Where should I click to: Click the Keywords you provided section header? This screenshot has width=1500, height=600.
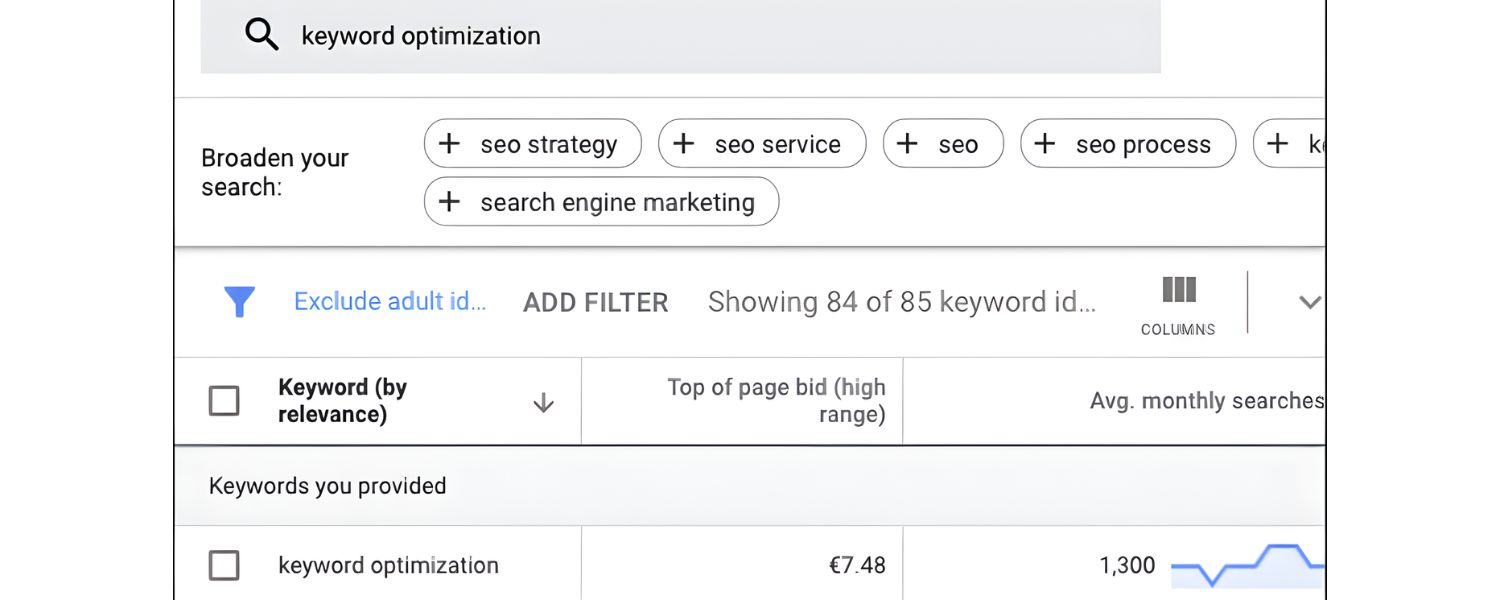(x=327, y=486)
